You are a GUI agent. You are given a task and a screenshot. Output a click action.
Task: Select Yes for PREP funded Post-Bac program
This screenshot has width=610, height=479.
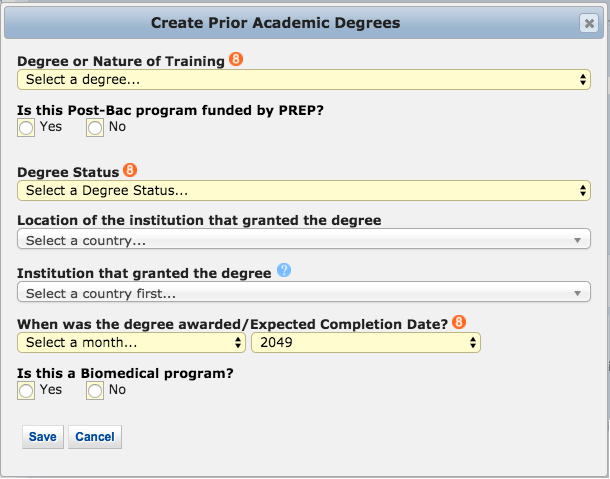pos(26,128)
